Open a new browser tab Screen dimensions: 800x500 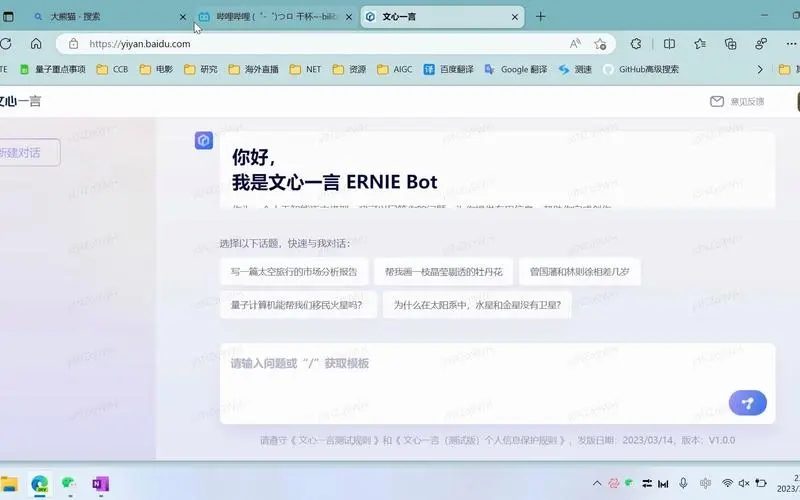(541, 17)
